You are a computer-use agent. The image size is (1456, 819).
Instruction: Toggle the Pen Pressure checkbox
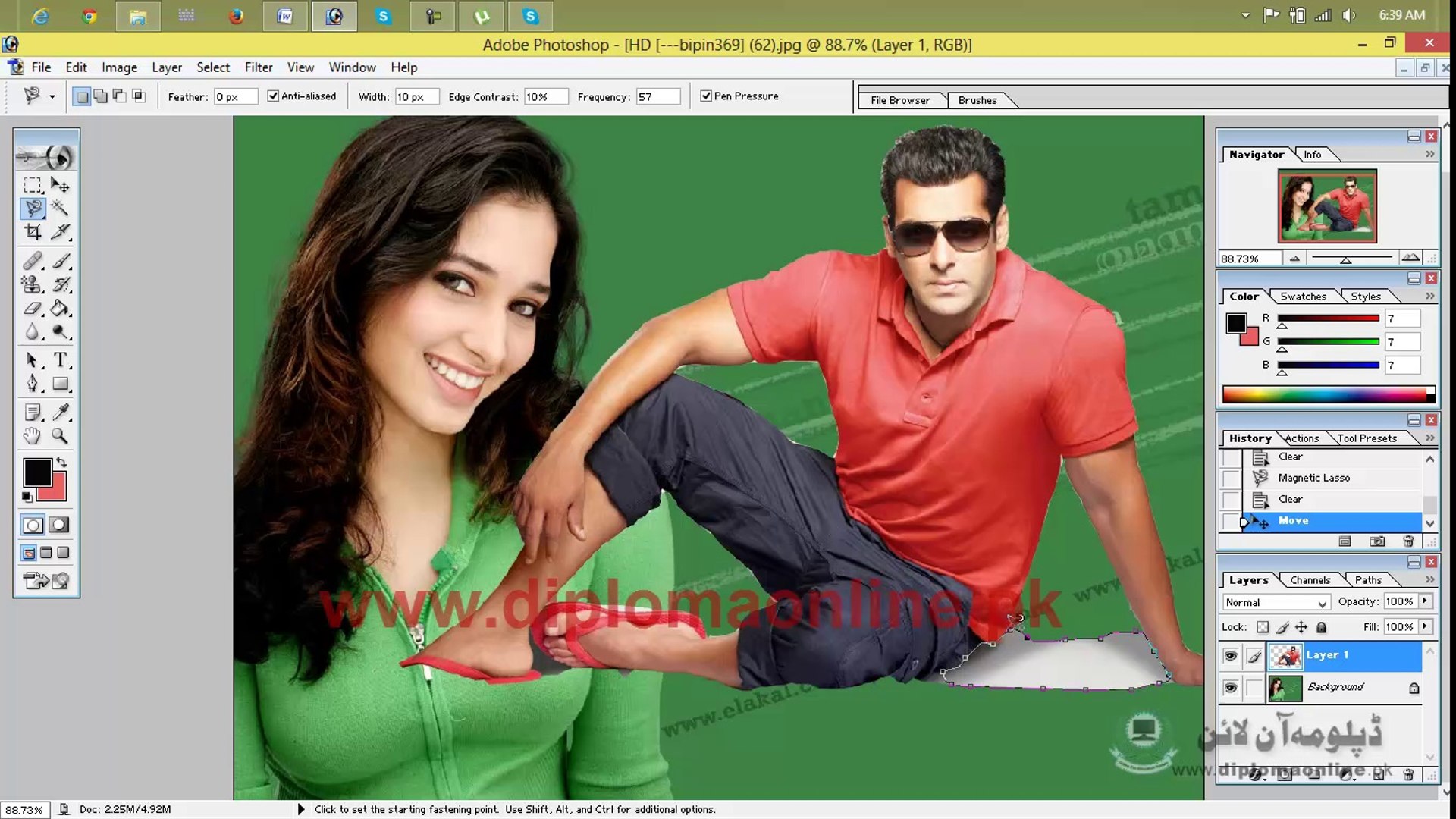click(x=706, y=96)
